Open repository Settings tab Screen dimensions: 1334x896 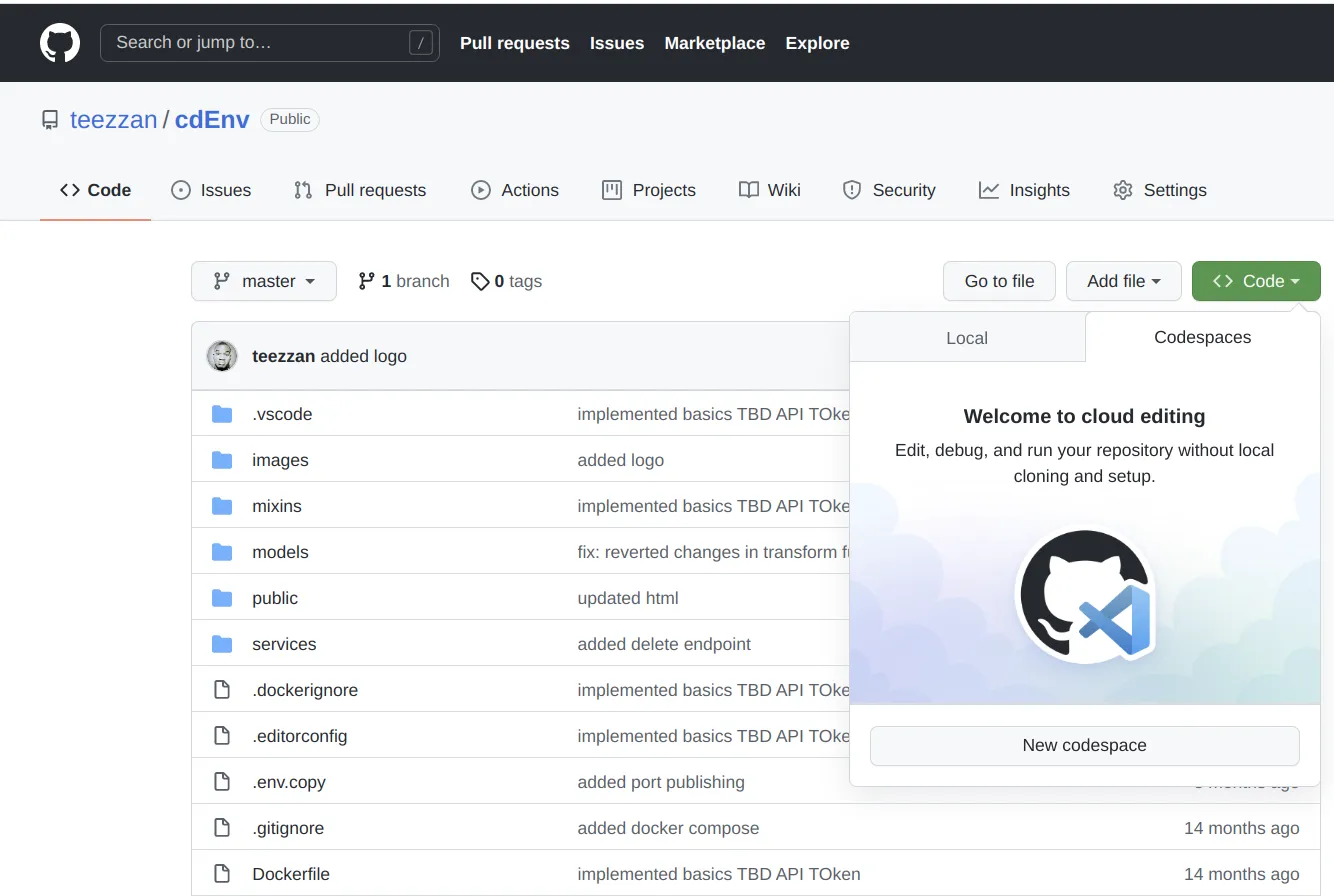coord(1160,190)
